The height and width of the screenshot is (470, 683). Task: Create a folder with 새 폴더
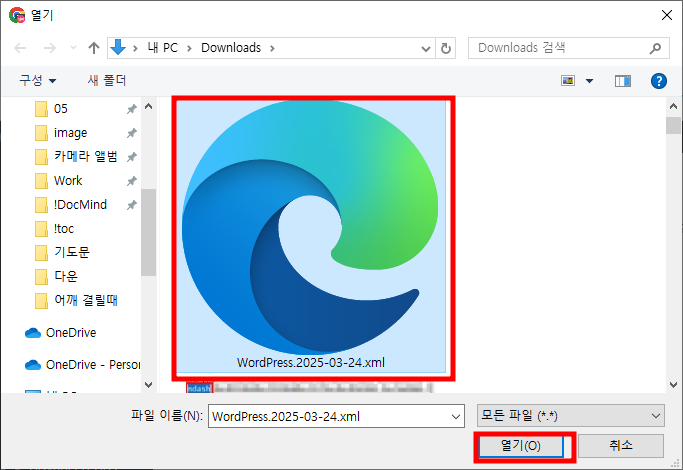(x=107, y=80)
